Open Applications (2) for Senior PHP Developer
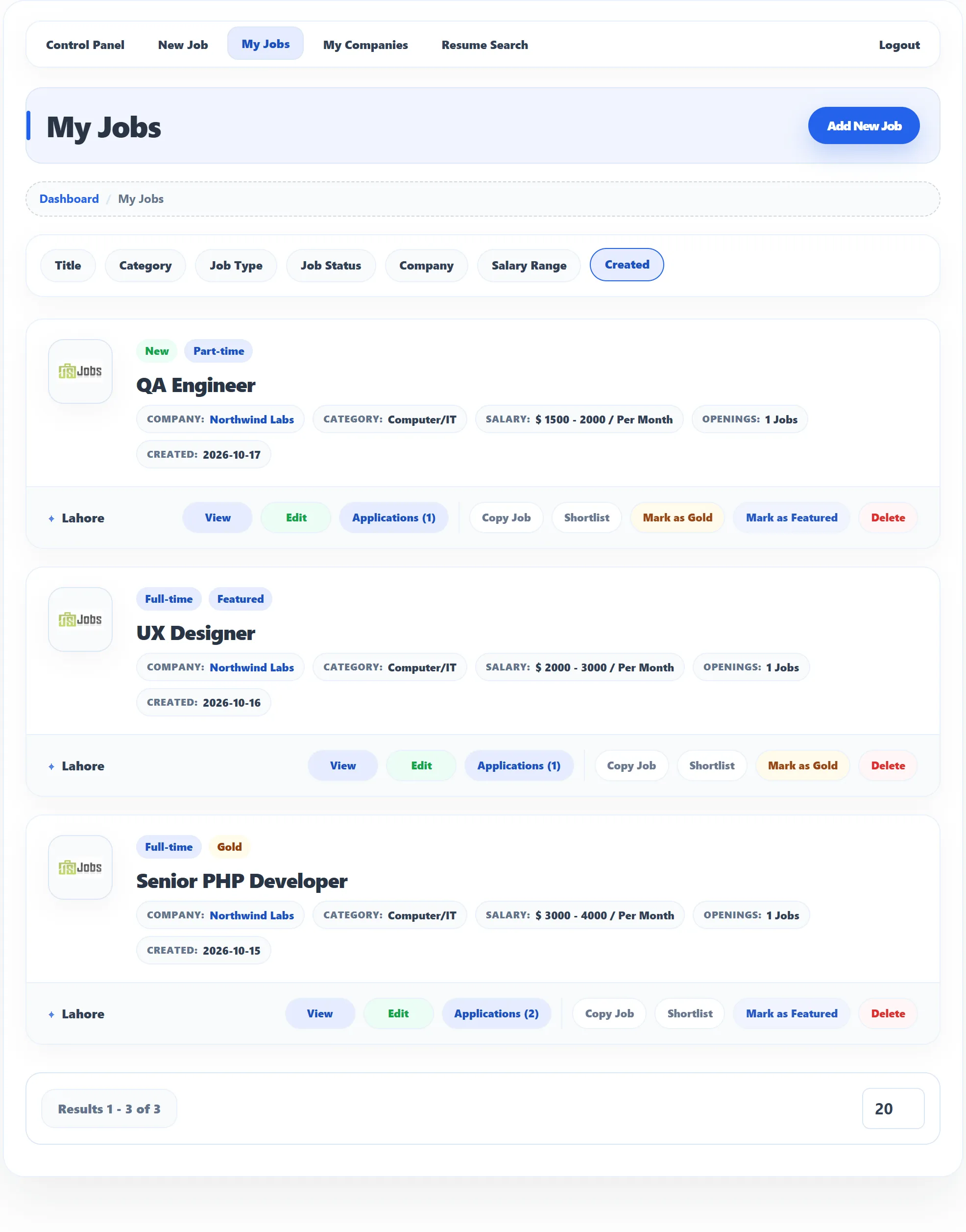This screenshot has width=966, height=1232. click(496, 1013)
